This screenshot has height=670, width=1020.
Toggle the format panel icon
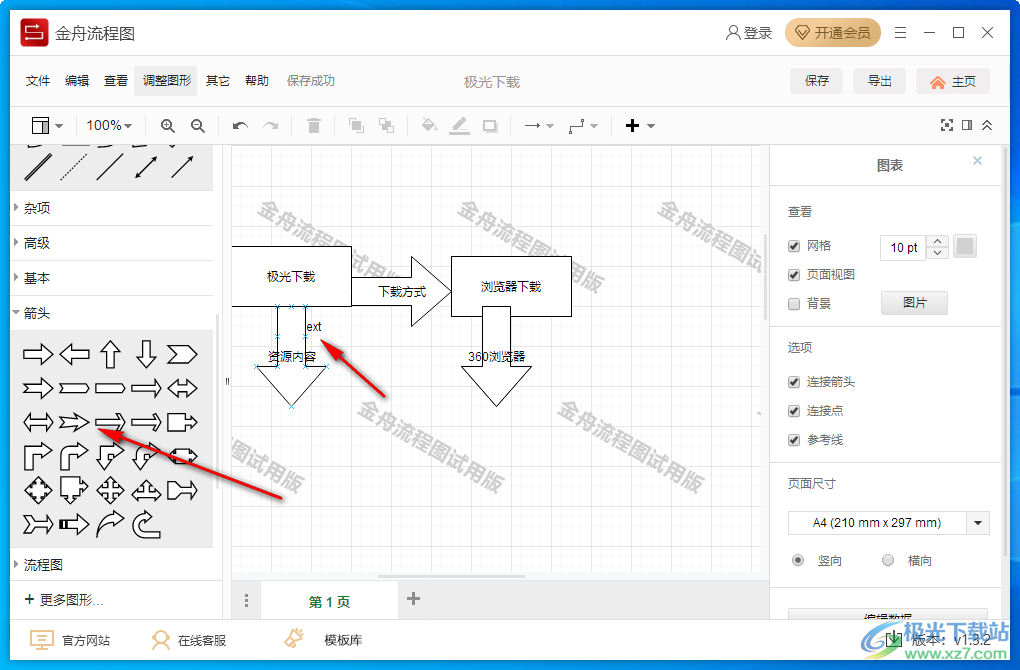pyautogui.click(x=967, y=125)
